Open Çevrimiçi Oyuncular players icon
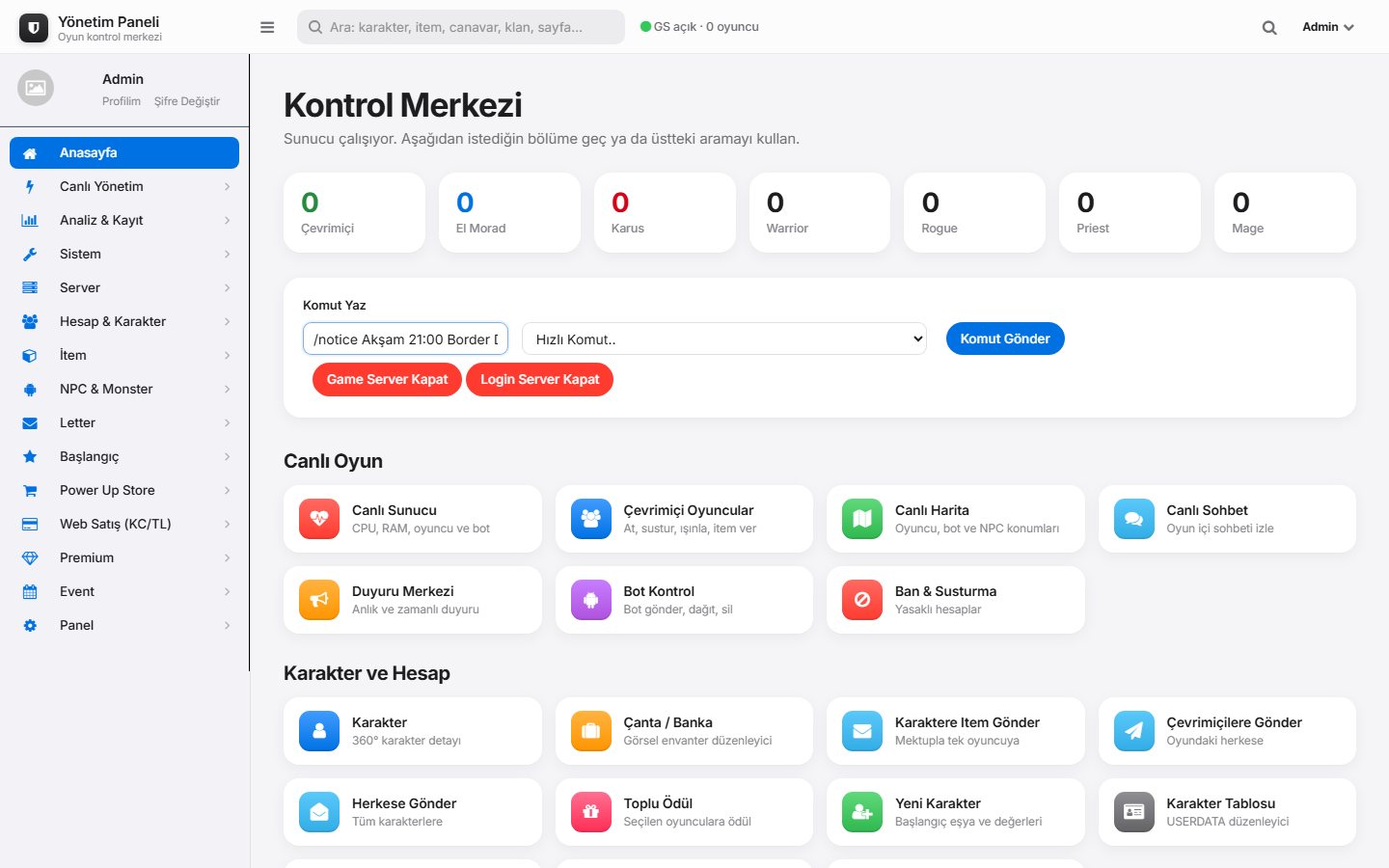Screen dimensions: 1389x868 [x=590, y=518]
